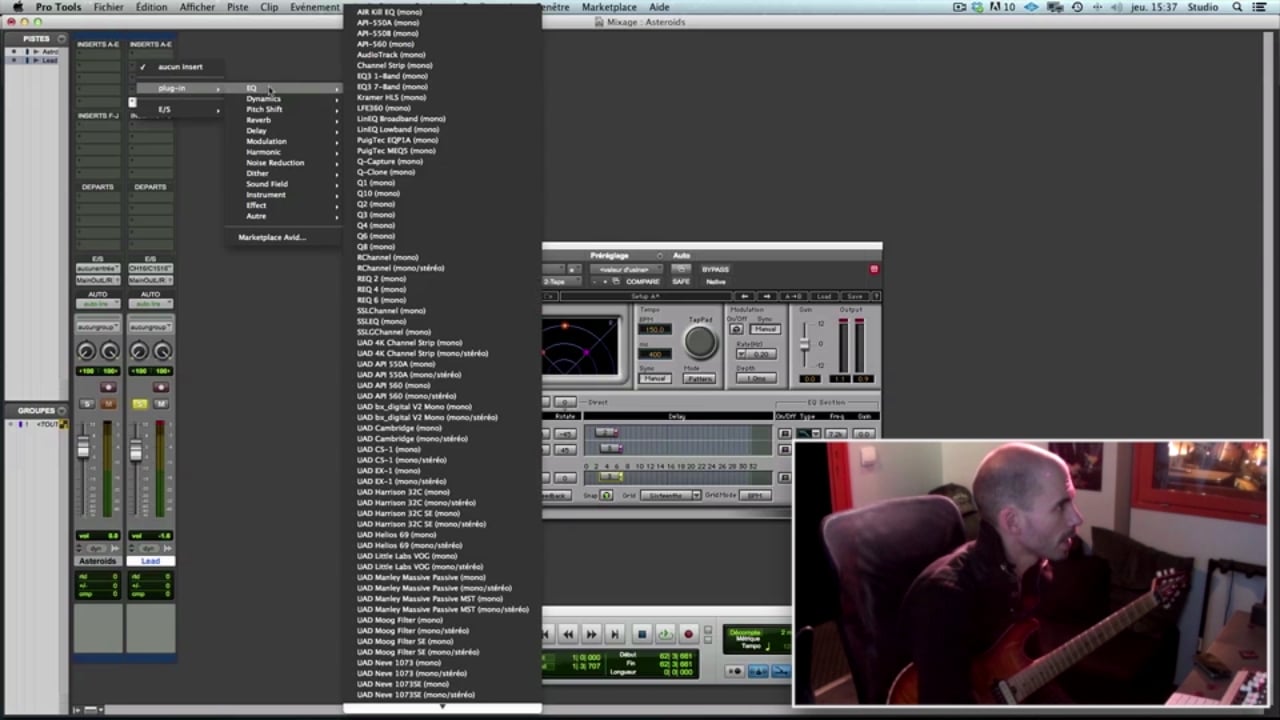The width and height of the screenshot is (1280, 720).
Task: Toggle the Snap button in delay grid
Action: (607, 495)
